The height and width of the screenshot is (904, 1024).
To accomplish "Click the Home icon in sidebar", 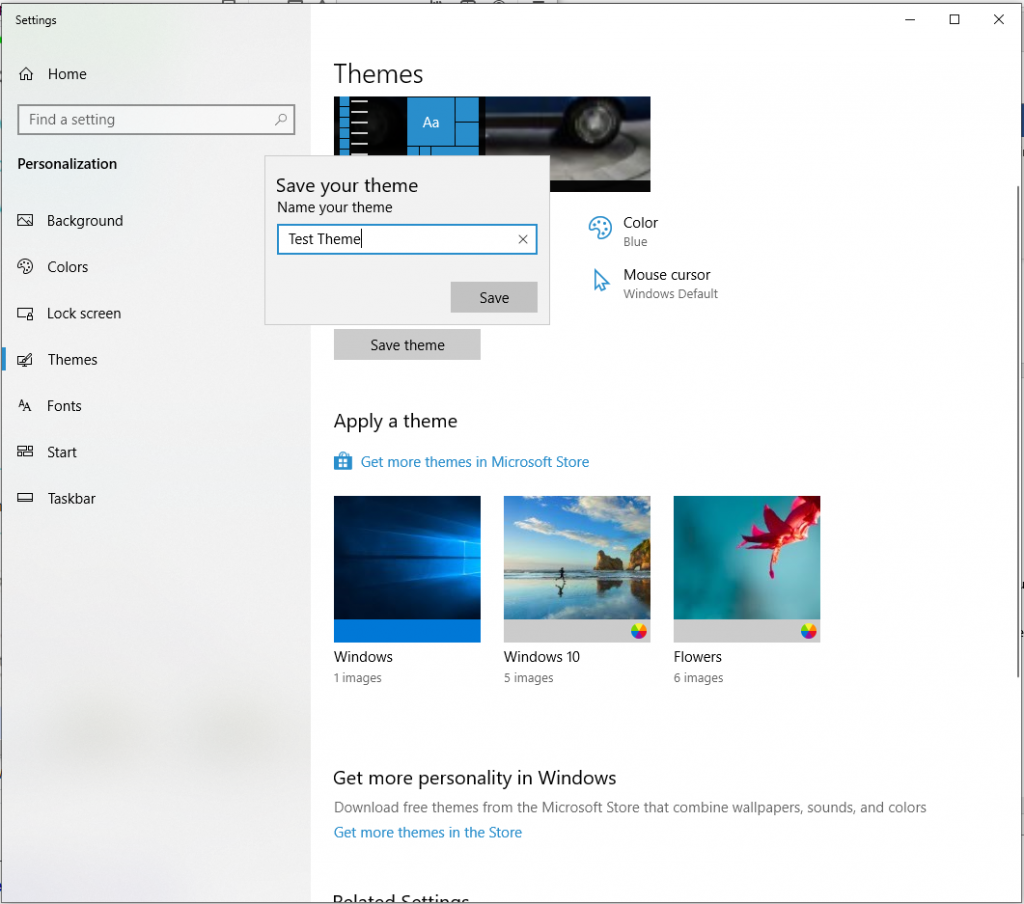I will [x=28, y=73].
